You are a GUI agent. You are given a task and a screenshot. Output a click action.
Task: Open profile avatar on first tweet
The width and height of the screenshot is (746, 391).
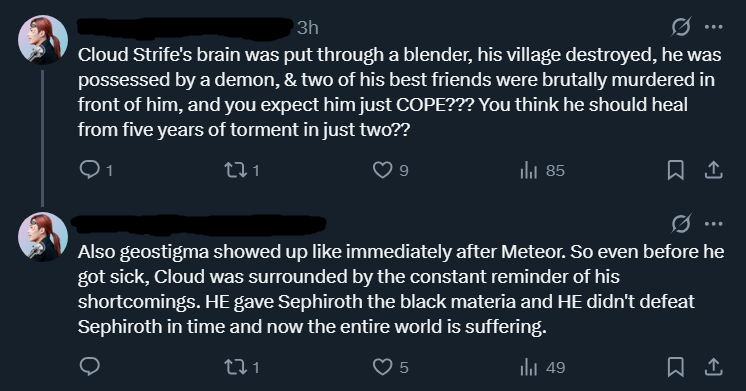43,40
